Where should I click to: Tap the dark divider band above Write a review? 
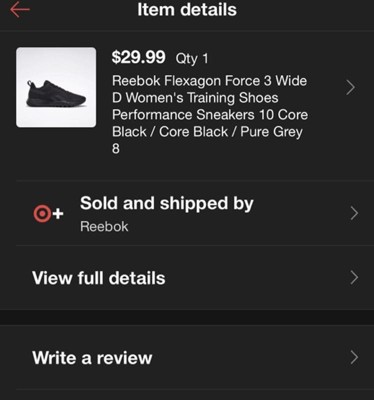(187, 317)
